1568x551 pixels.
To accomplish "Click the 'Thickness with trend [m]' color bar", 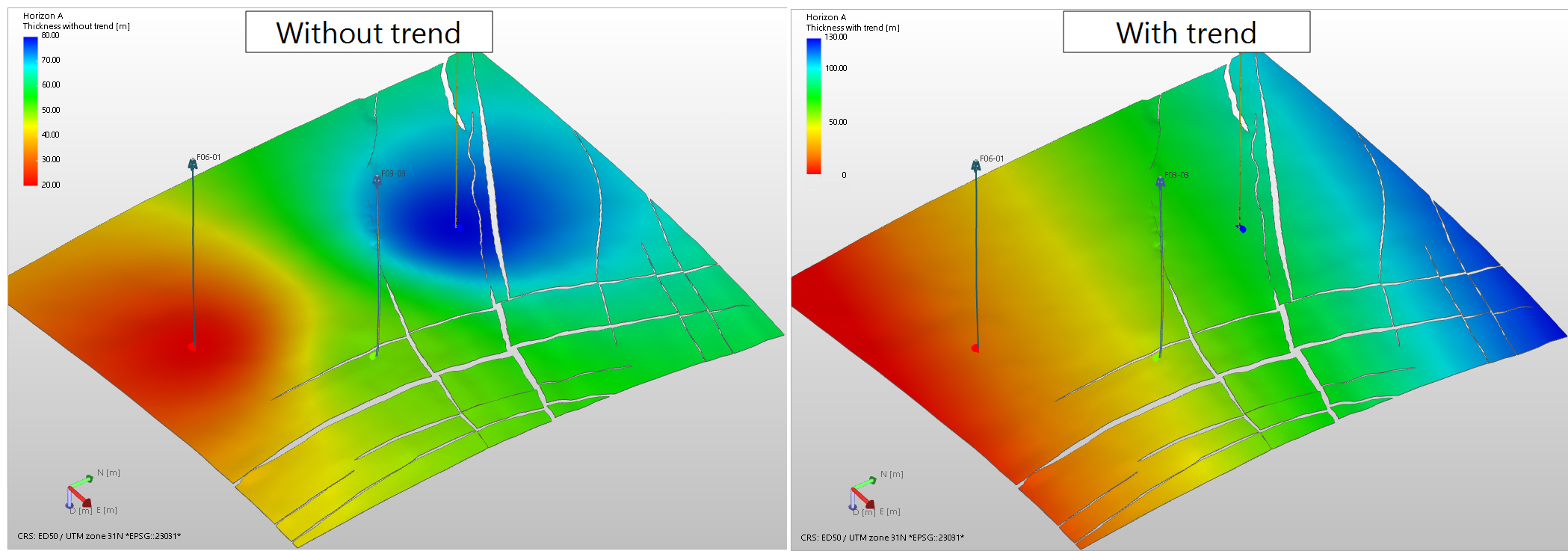I will click(x=814, y=106).
